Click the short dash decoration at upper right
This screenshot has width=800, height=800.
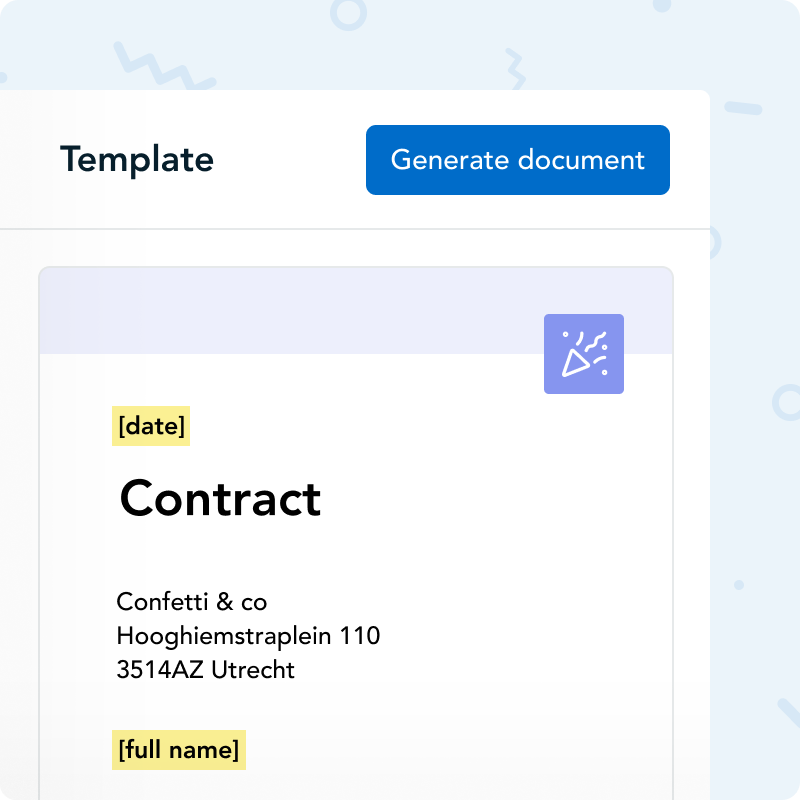pos(742,108)
